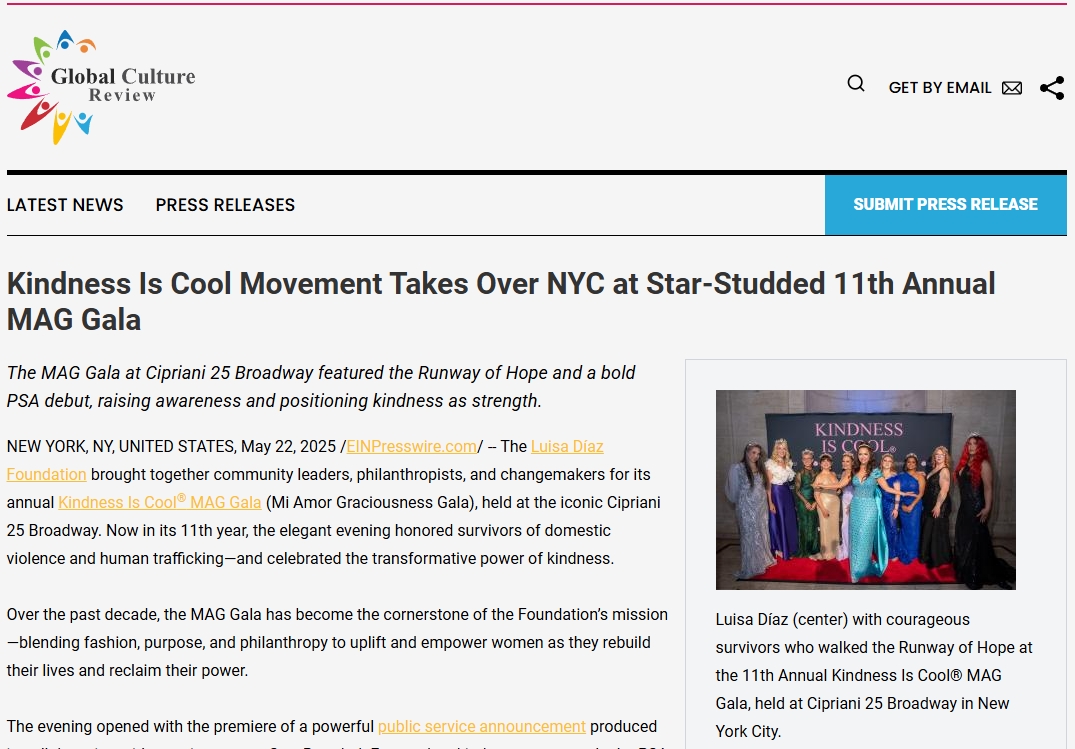Click the Submit Press Release button
1075x749 pixels.
point(945,204)
